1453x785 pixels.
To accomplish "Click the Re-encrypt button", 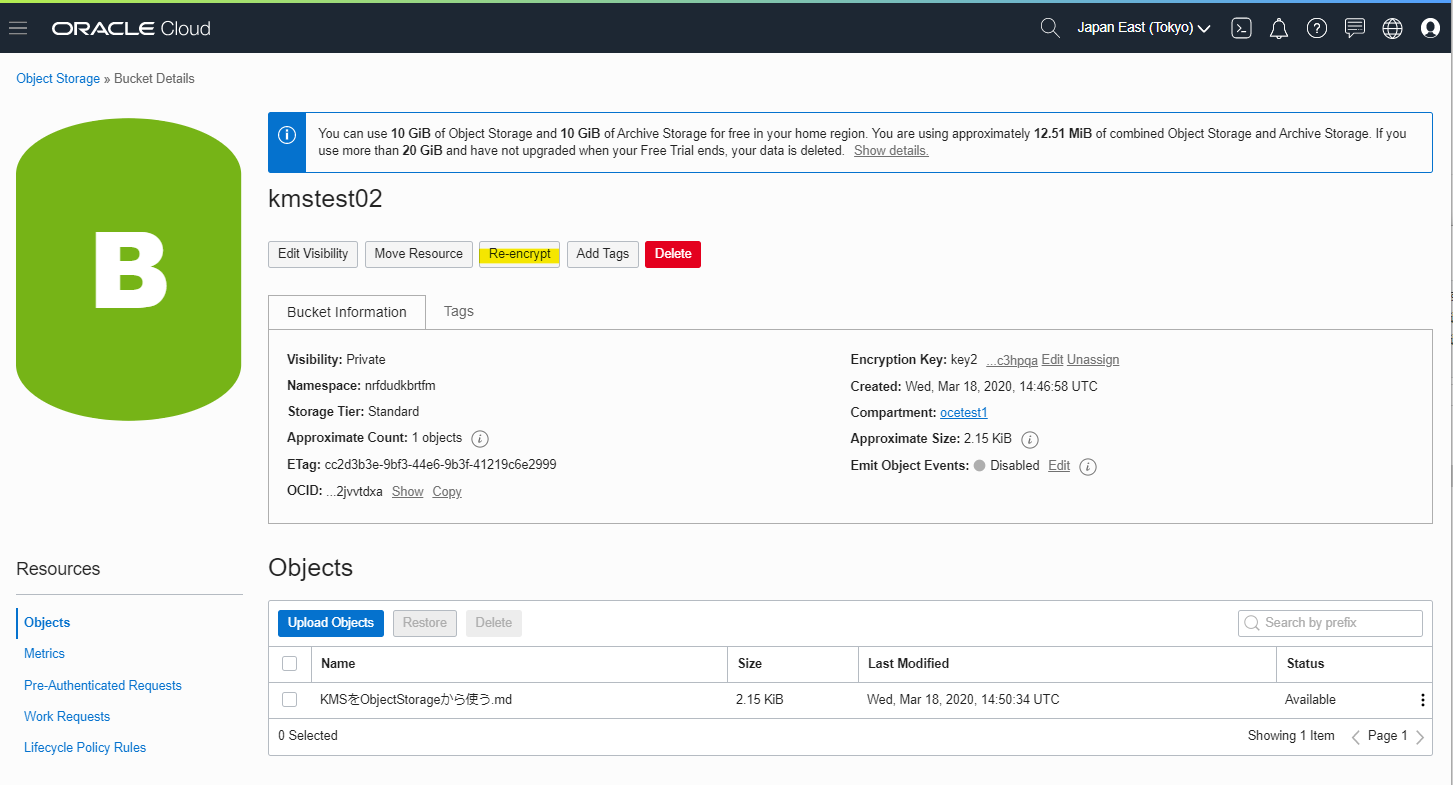I will [x=519, y=254].
